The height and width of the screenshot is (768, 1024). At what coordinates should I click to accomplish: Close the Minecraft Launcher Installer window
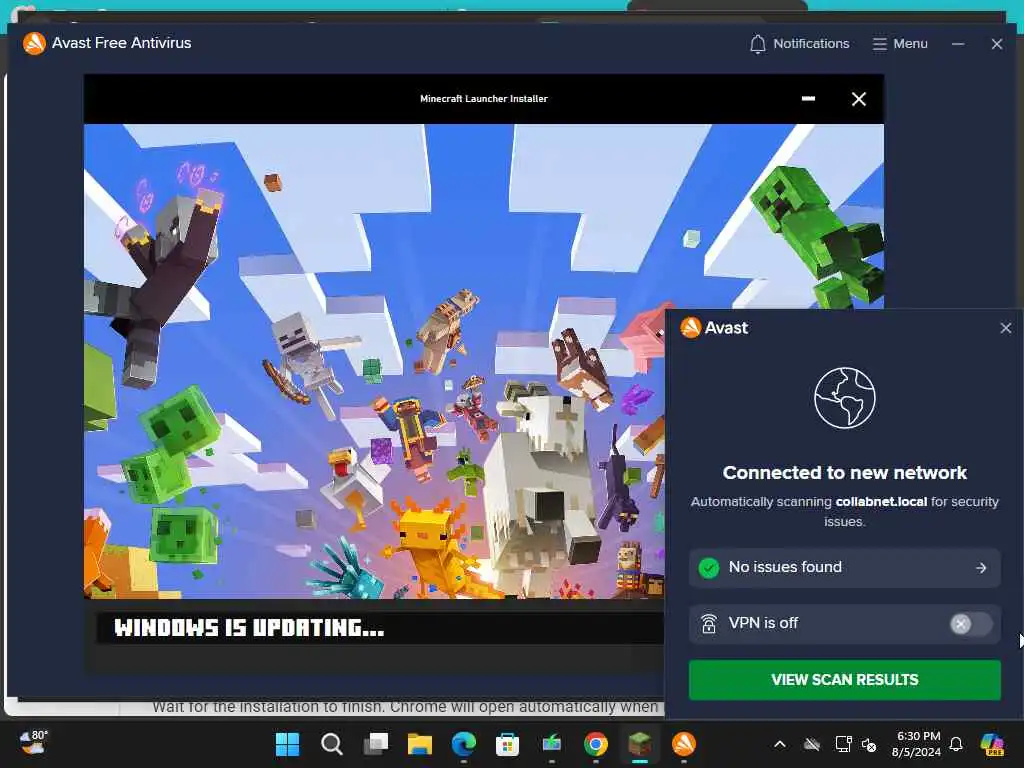(859, 99)
